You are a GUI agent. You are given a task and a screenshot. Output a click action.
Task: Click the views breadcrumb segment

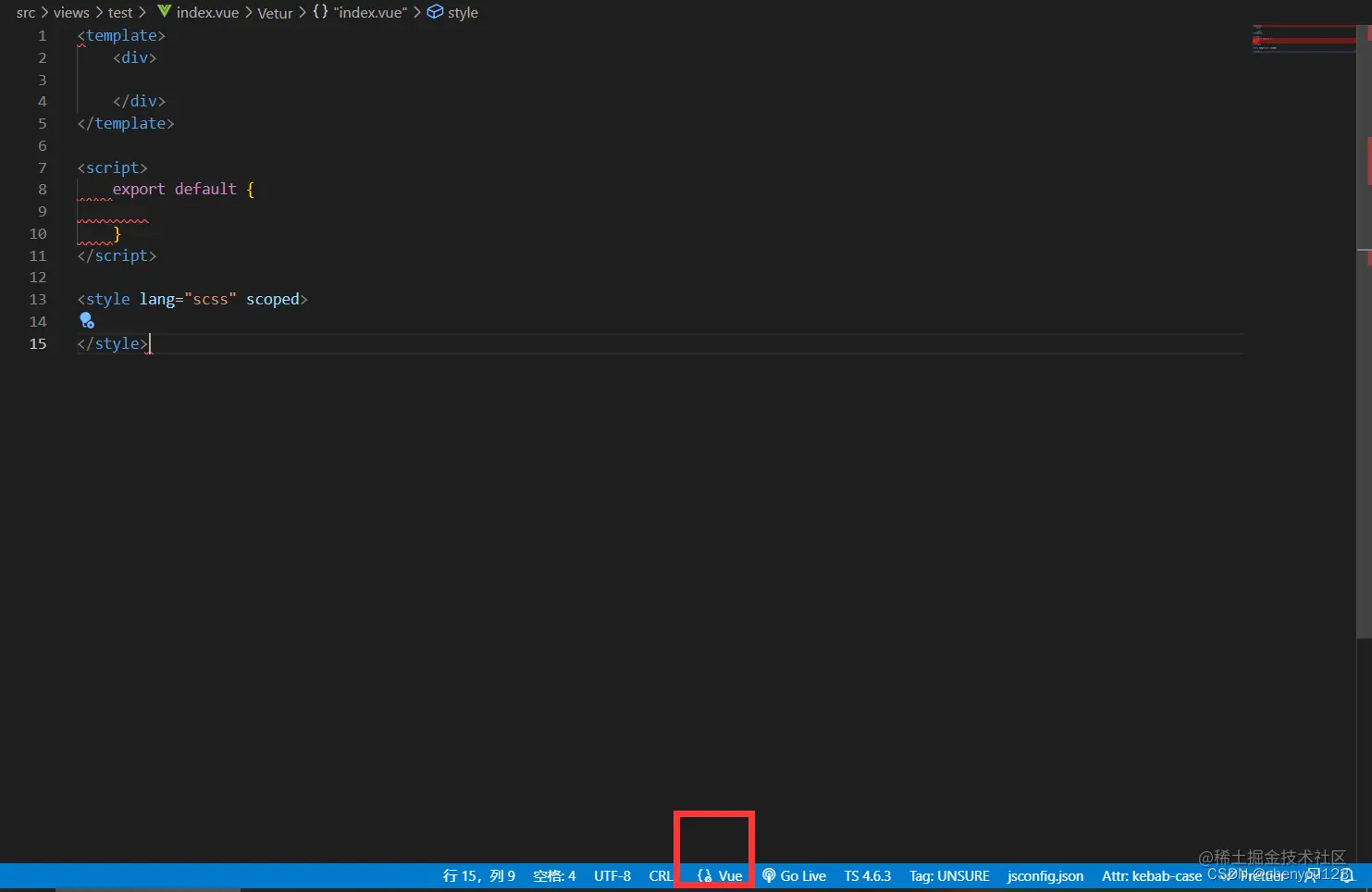tap(71, 13)
